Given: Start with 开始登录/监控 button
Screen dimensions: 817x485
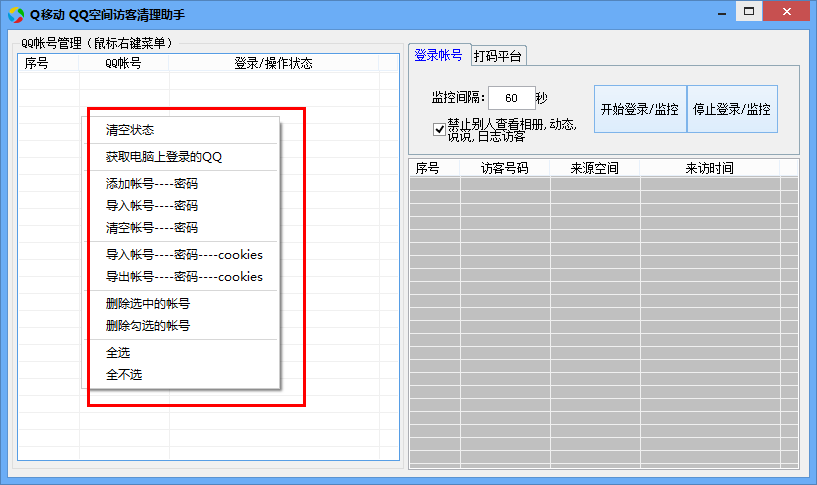Looking at the screenshot, I should 640,109.
